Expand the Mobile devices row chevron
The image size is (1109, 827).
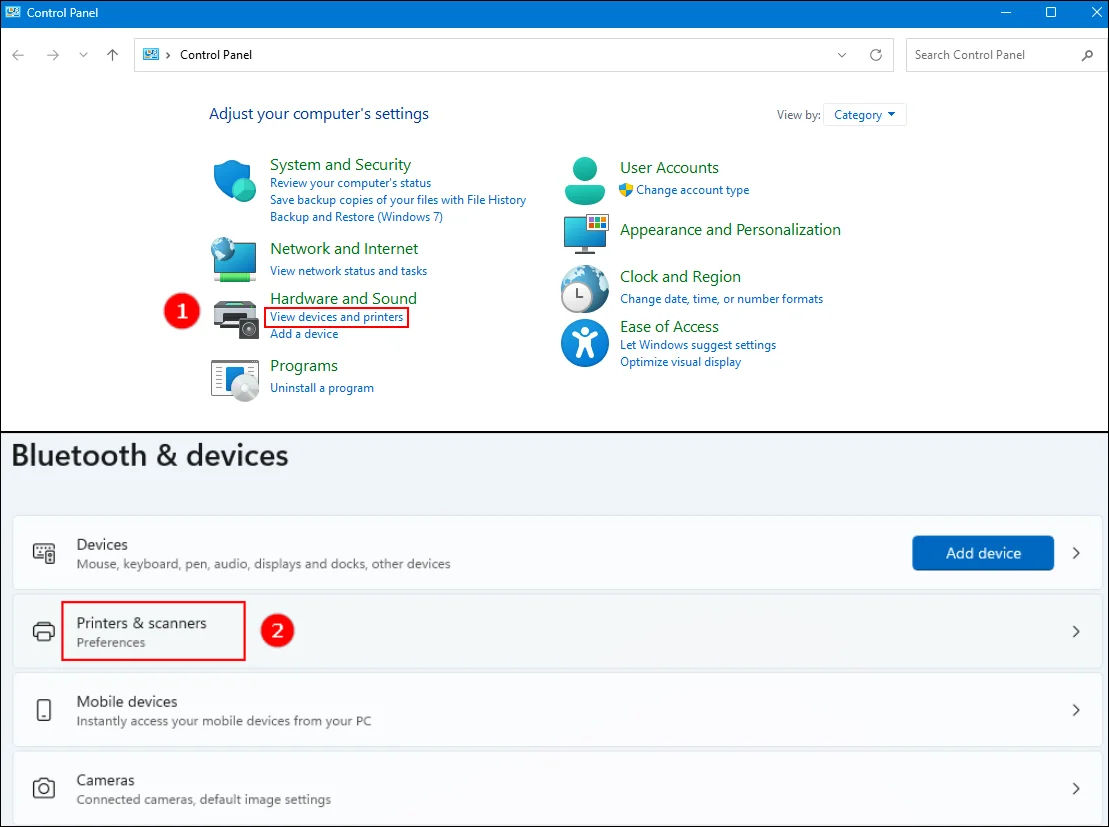point(1076,710)
